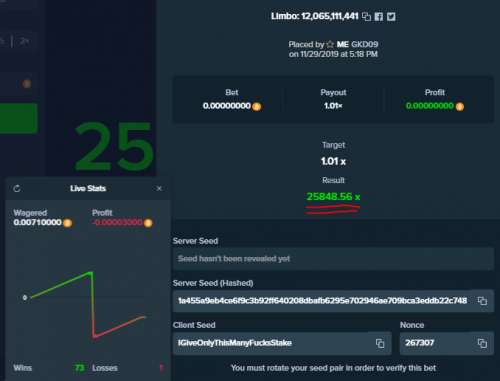Click the Wagered 0.00710000 amount
The image size is (500, 381).
point(37,222)
